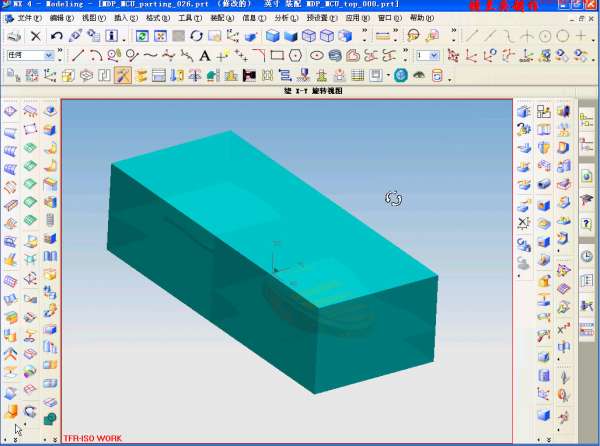This screenshot has height=446, width=600.
Task: Open Help question-mark tab in resource bar
Action: [x=587, y=224]
